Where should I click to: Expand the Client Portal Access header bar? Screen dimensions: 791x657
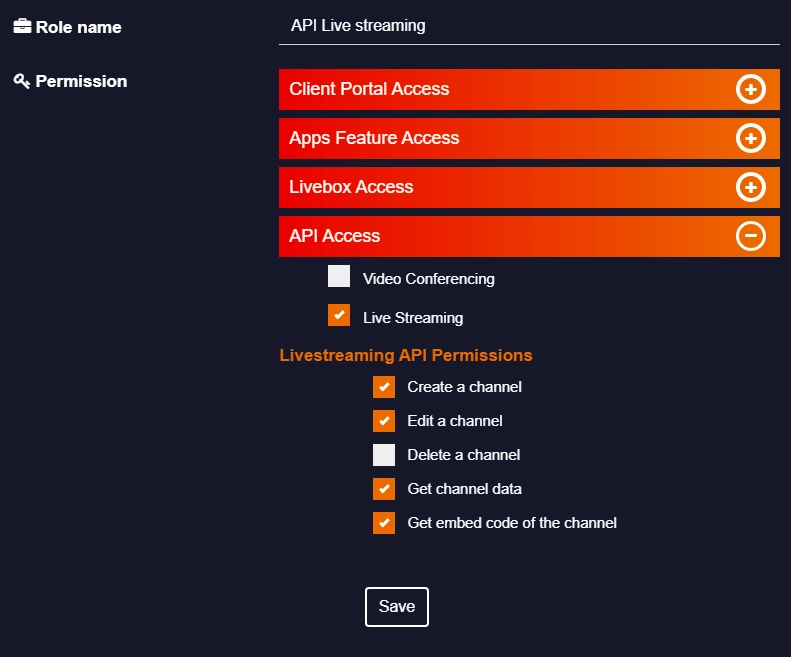(529, 89)
